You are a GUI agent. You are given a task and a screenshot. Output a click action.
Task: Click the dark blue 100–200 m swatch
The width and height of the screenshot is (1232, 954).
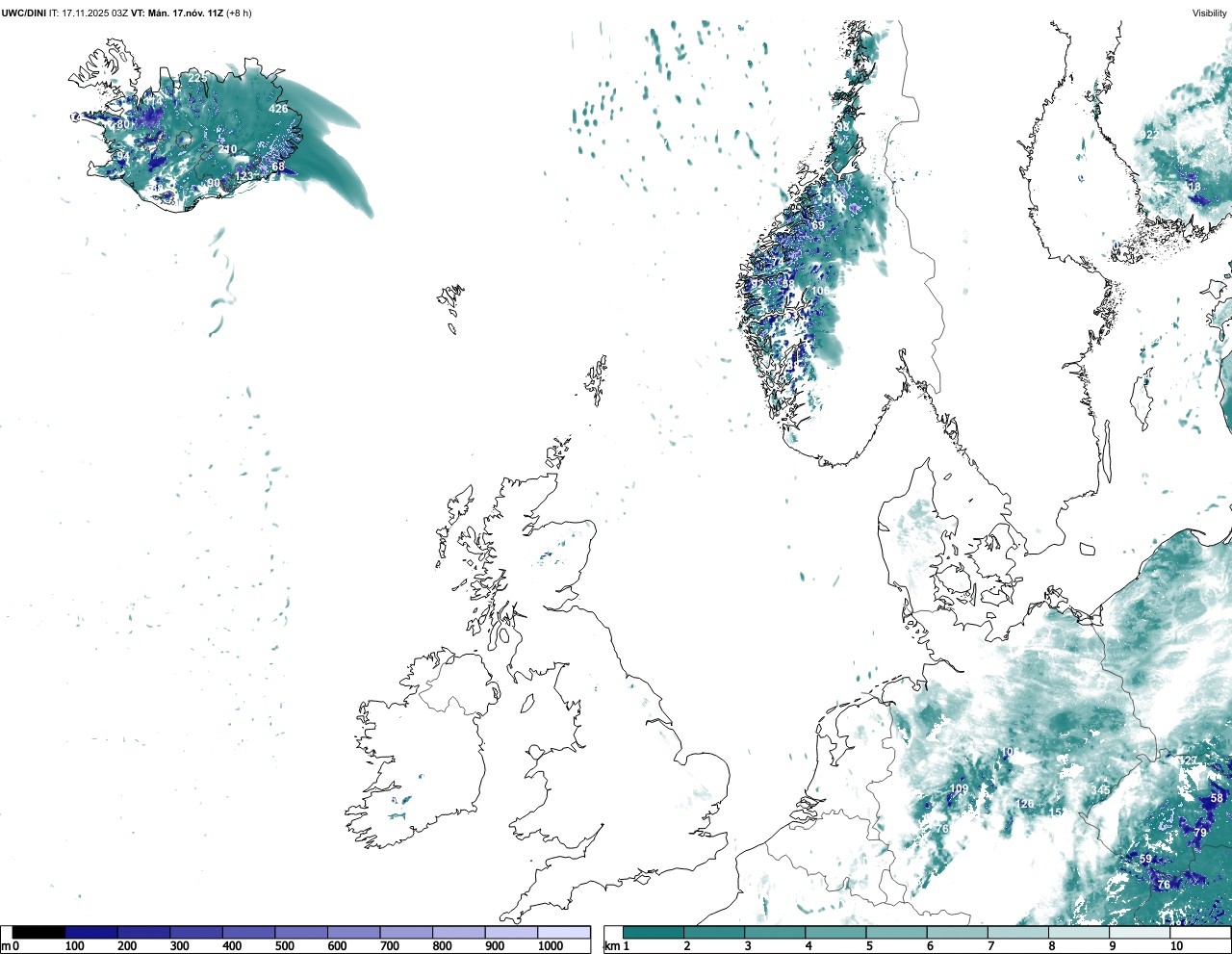(x=91, y=932)
